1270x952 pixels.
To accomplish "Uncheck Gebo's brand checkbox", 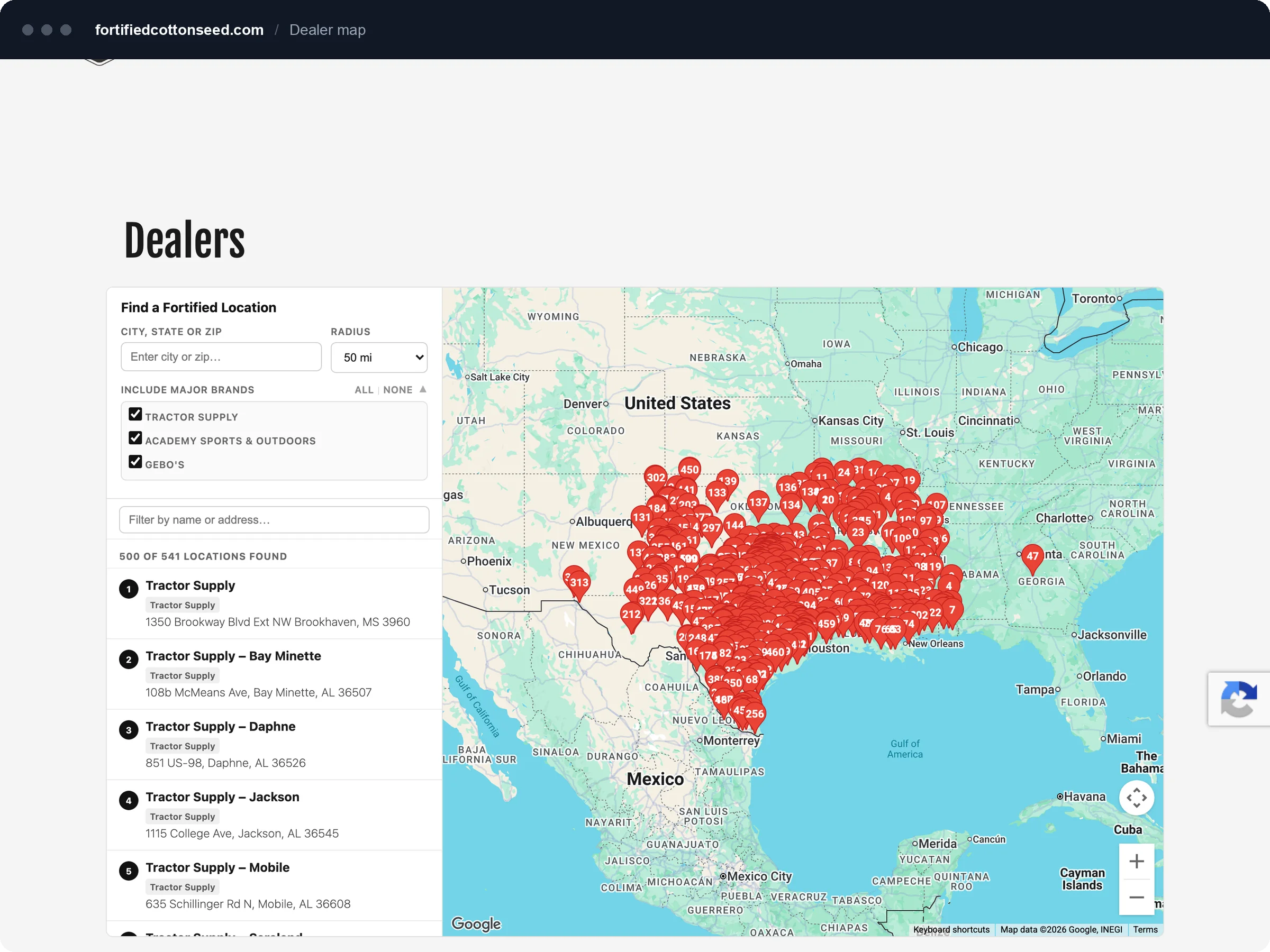I will 135,462.
